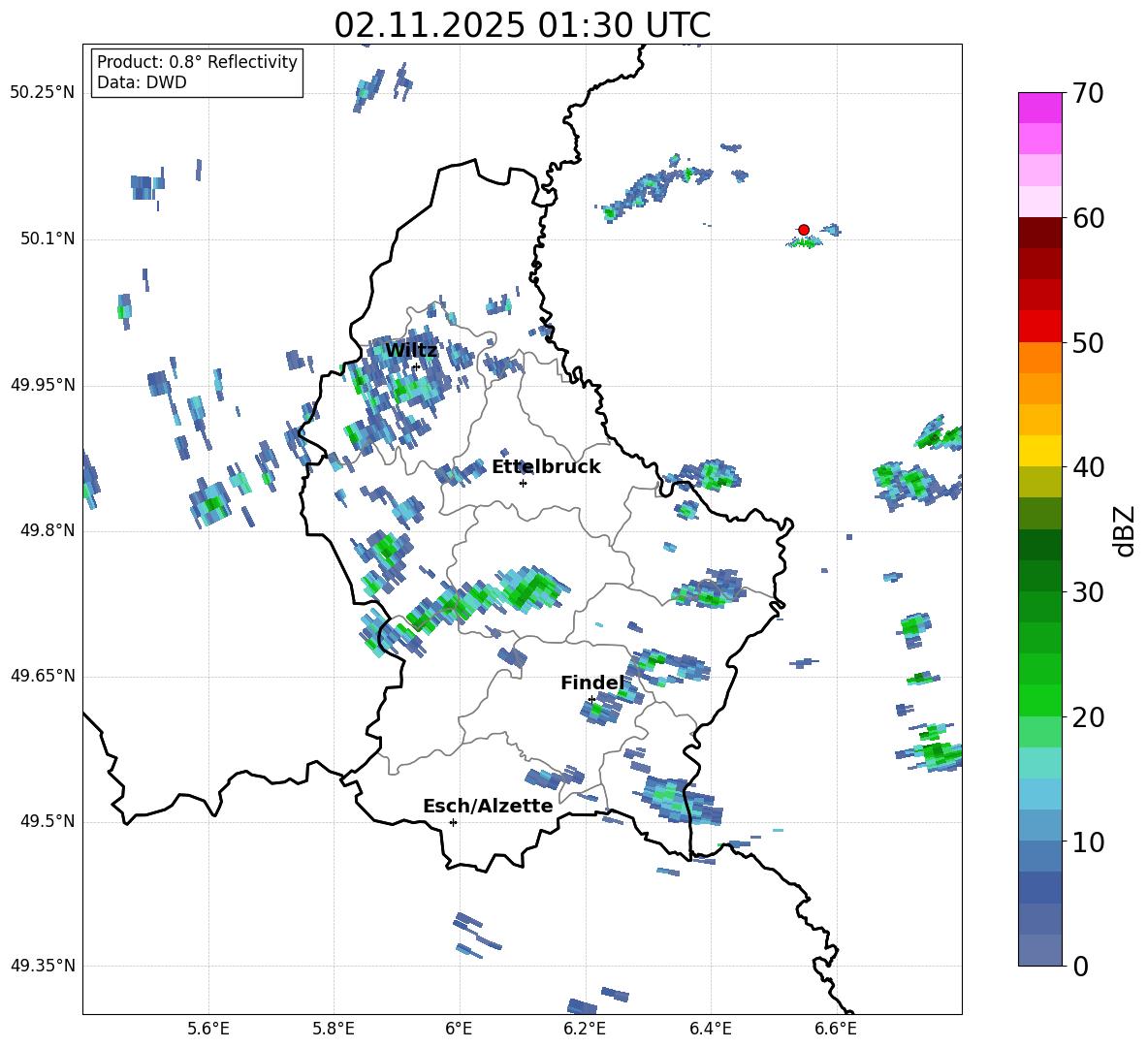The width and height of the screenshot is (1148, 1048).
Task: Select the Wiltz city label
Action: coord(410,350)
